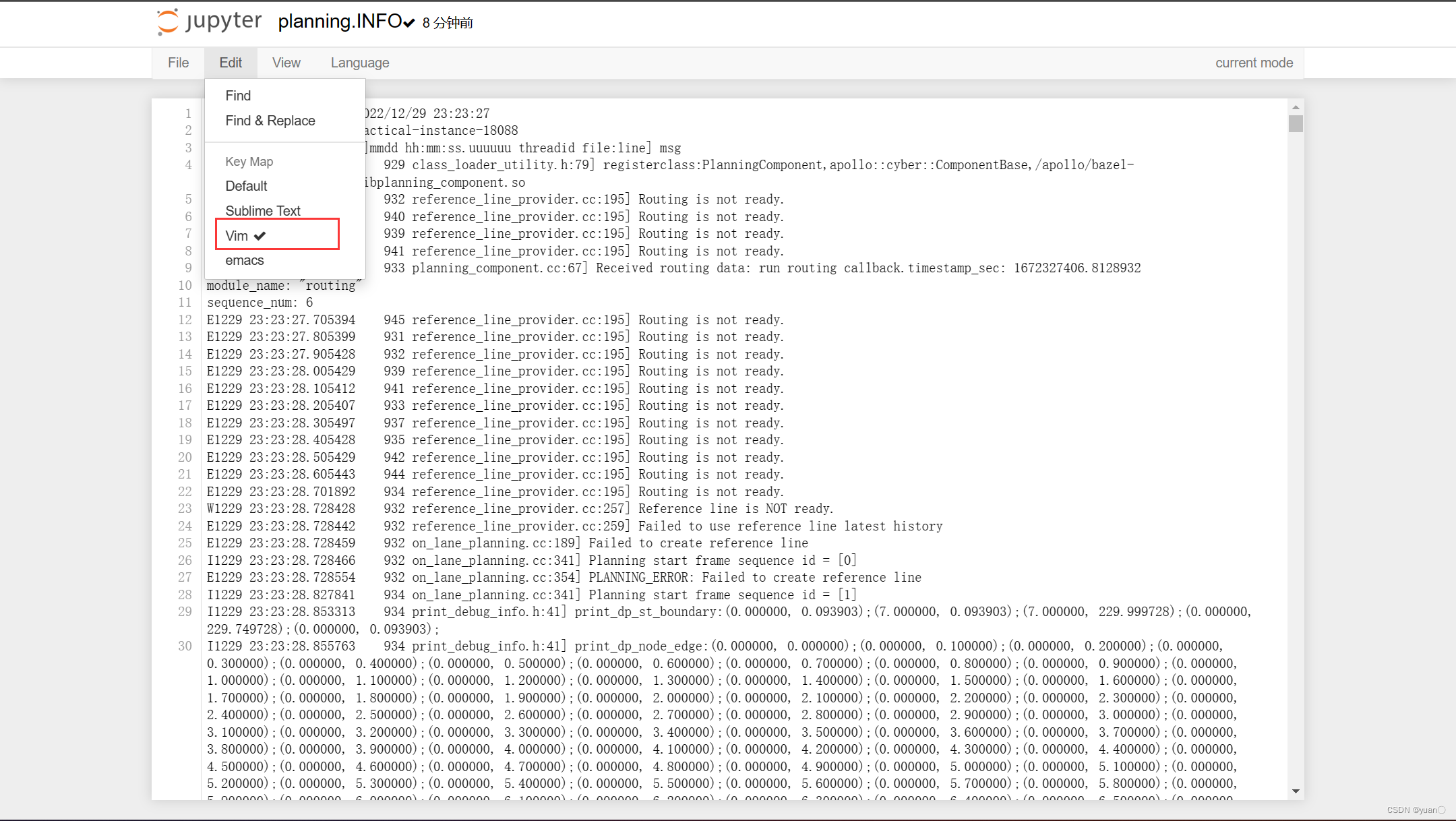The height and width of the screenshot is (821, 1456).
Task: Open the View menu
Action: pyautogui.click(x=286, y=63)
